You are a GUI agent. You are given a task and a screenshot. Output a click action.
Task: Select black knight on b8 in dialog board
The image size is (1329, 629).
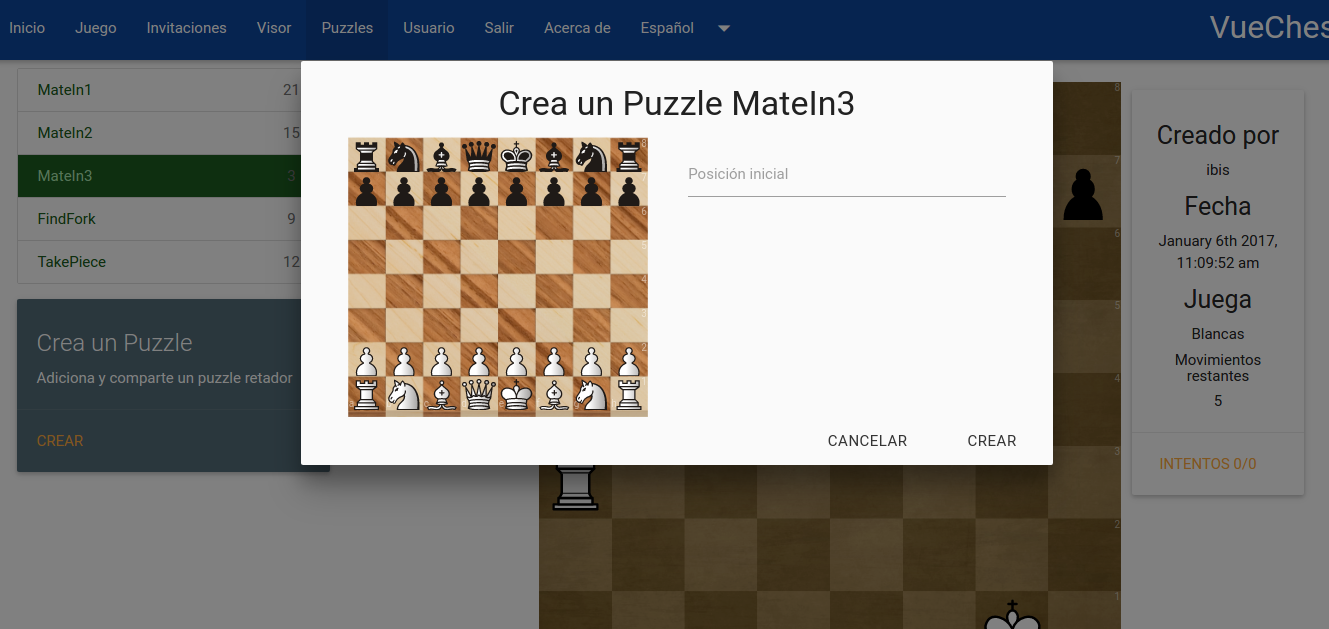click(404, 155)
